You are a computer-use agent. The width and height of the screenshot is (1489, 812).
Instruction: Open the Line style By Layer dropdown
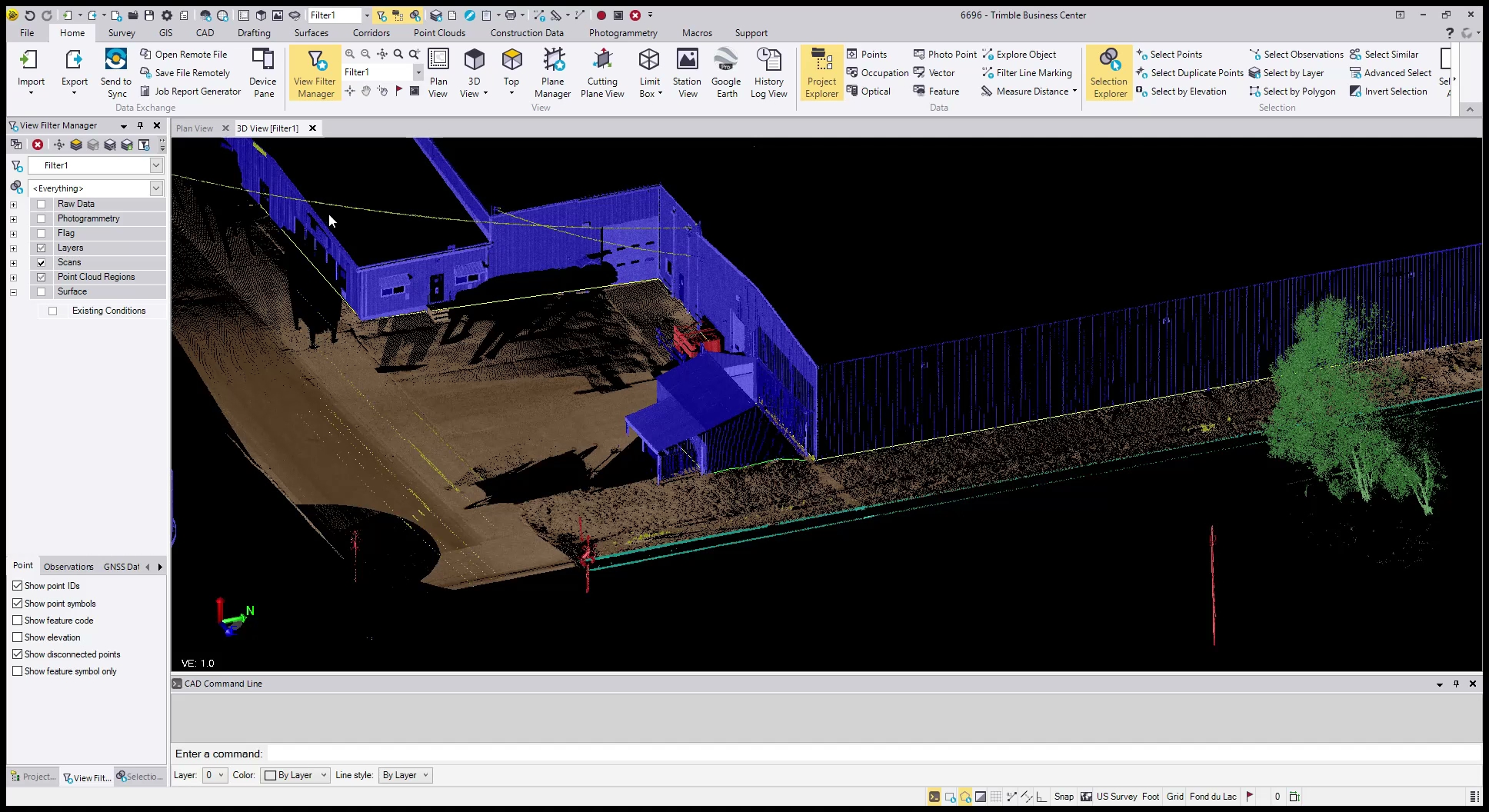[x=405, y=775]
